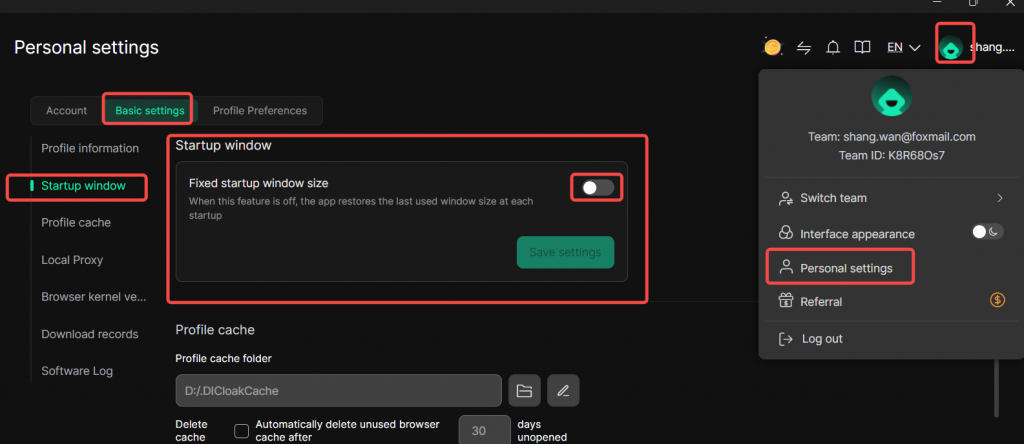Open the Download records section
1024x444 pixels.
coord(89,334)
